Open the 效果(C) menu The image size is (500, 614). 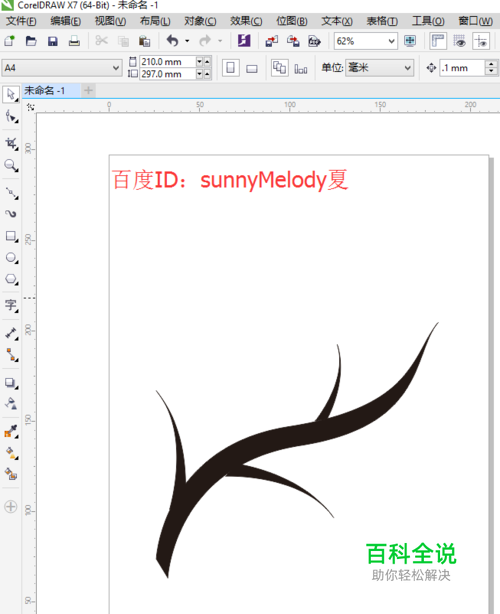pos(246,21)
